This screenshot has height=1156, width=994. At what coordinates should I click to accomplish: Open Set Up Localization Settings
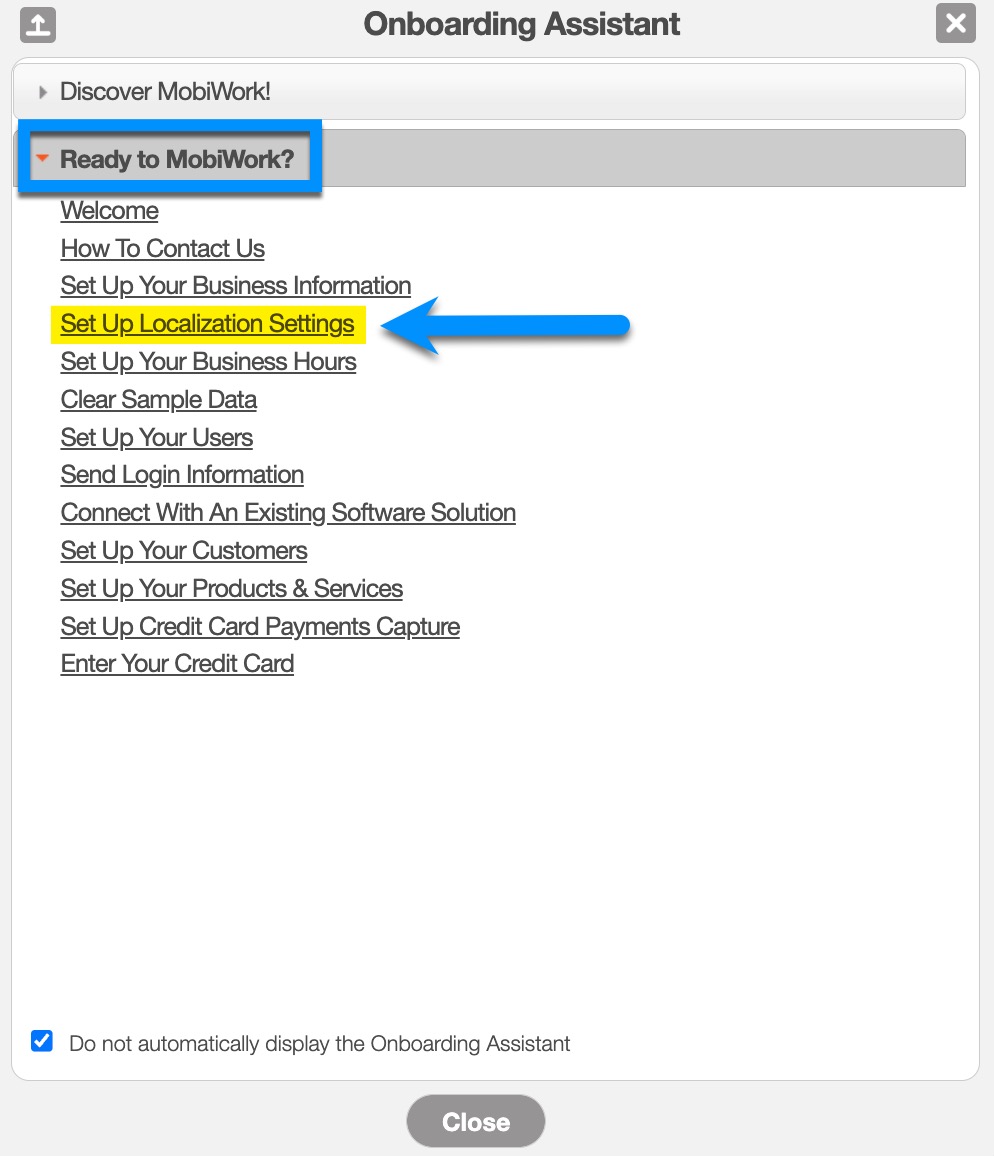point(207,324)
